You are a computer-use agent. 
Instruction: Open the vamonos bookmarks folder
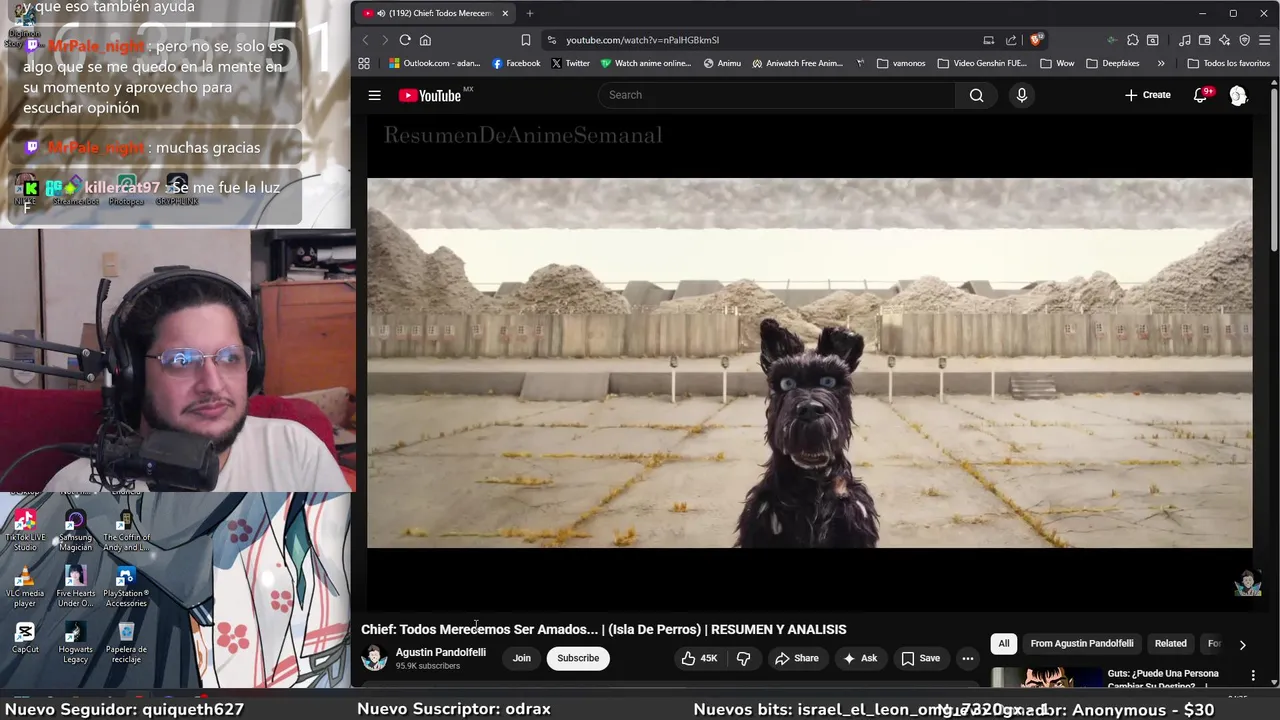(x=900, y=63)
